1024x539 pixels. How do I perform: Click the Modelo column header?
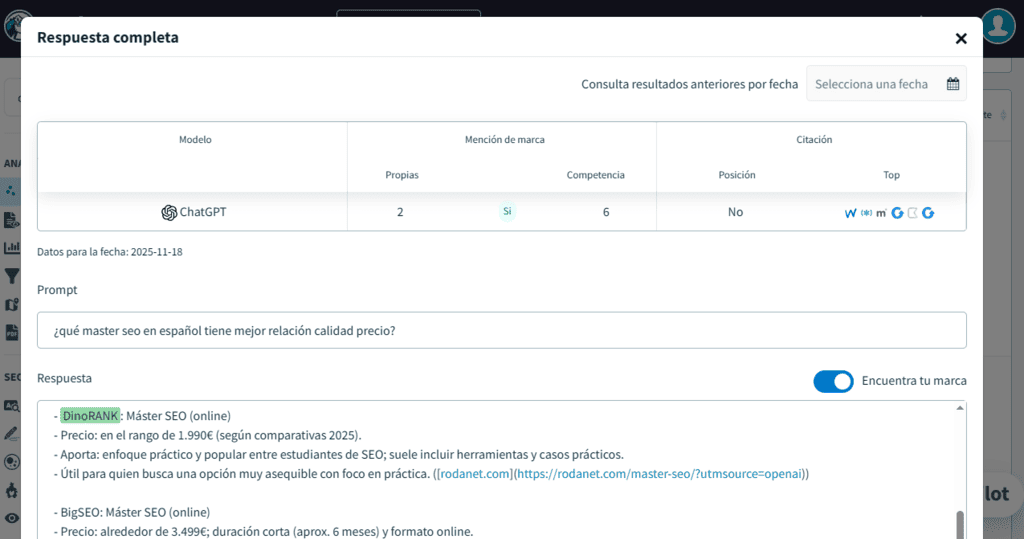195,139
